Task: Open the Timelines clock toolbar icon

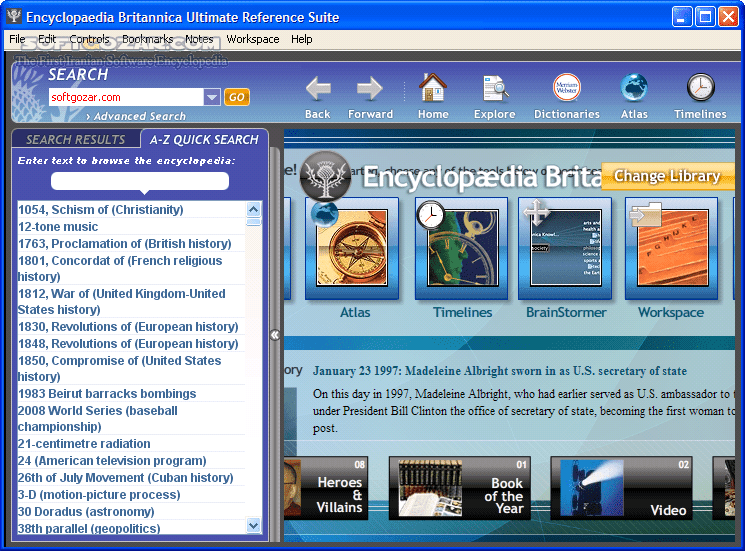Action: pos(700,87)
